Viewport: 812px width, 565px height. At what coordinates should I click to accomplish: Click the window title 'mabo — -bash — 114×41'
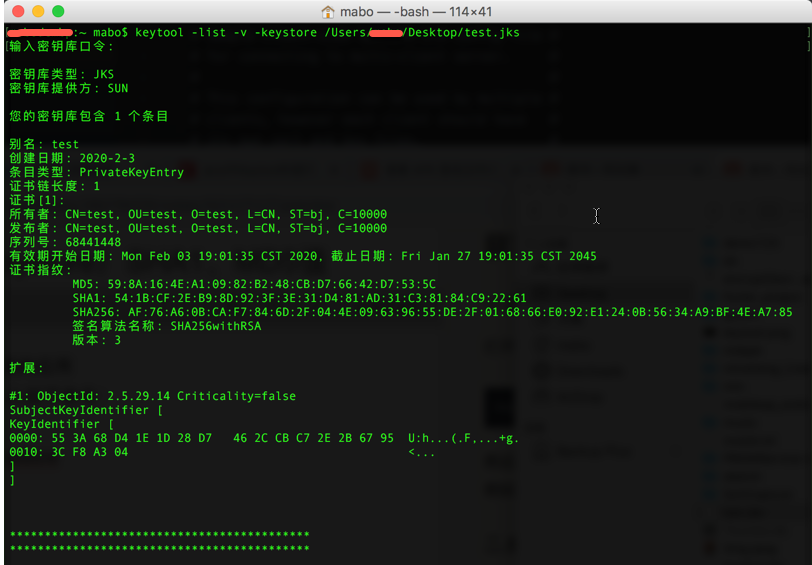pyautogui.click(x=416, y=11)
